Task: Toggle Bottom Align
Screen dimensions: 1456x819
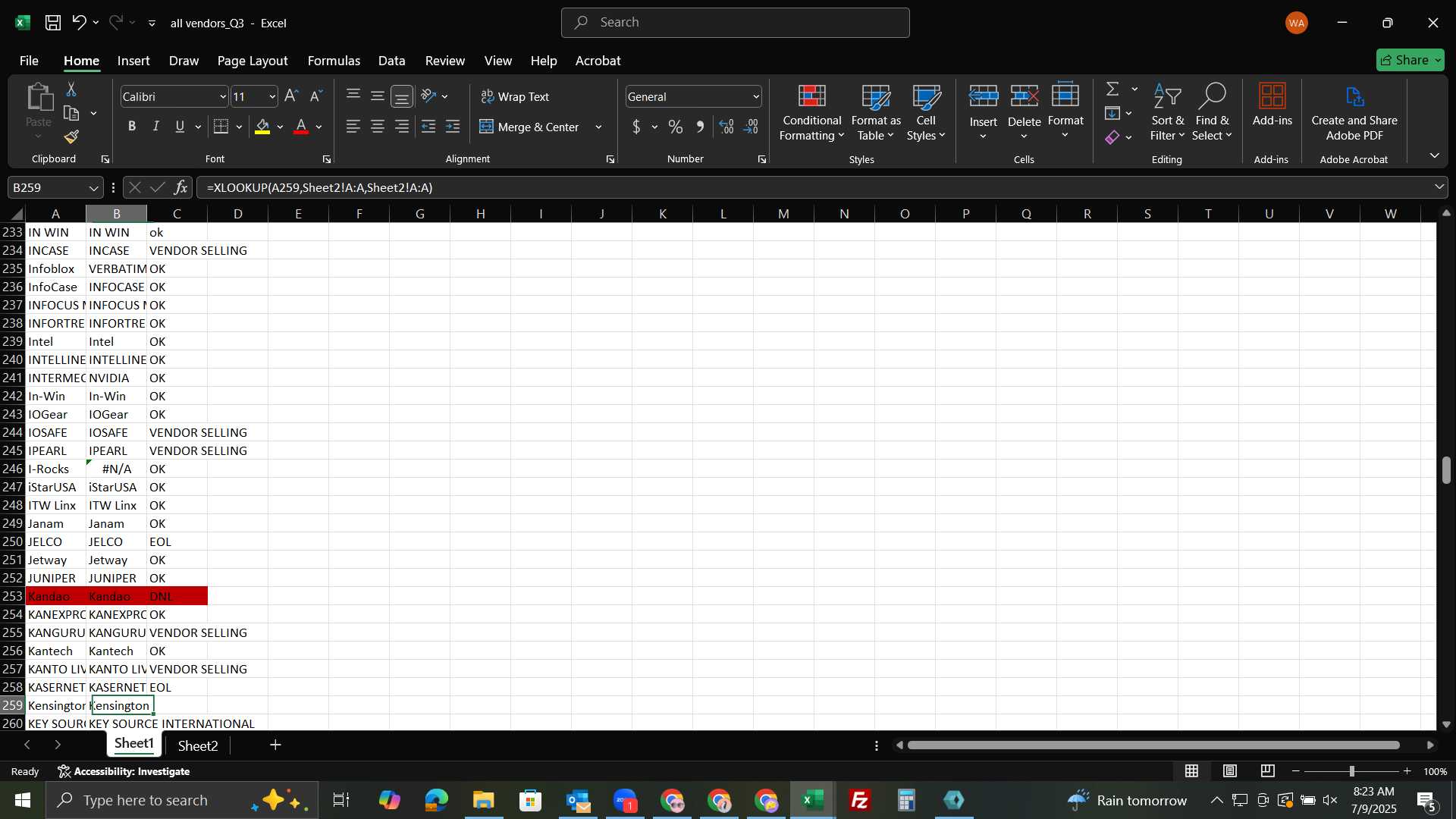Action: click(402, 96)
